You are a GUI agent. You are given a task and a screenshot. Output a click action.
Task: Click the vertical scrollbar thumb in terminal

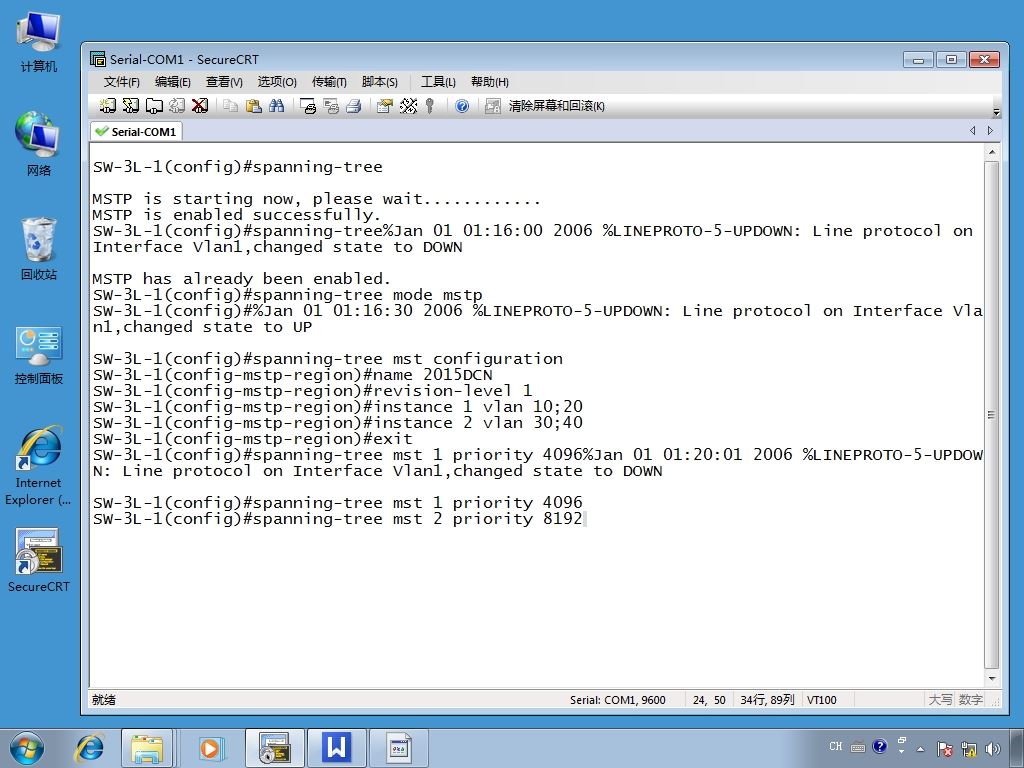[991, 415]
